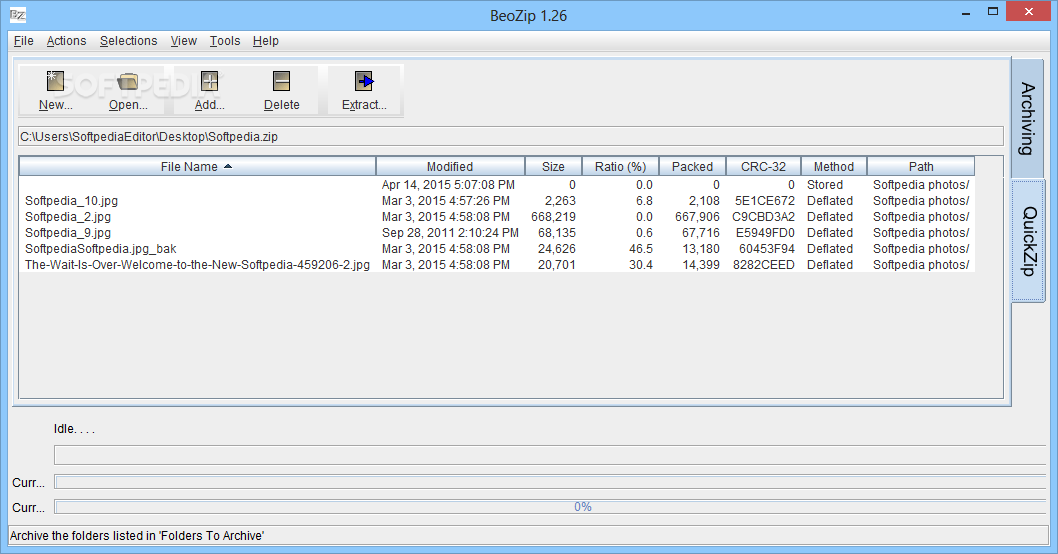Open the Actions menu

coord(66,40)
